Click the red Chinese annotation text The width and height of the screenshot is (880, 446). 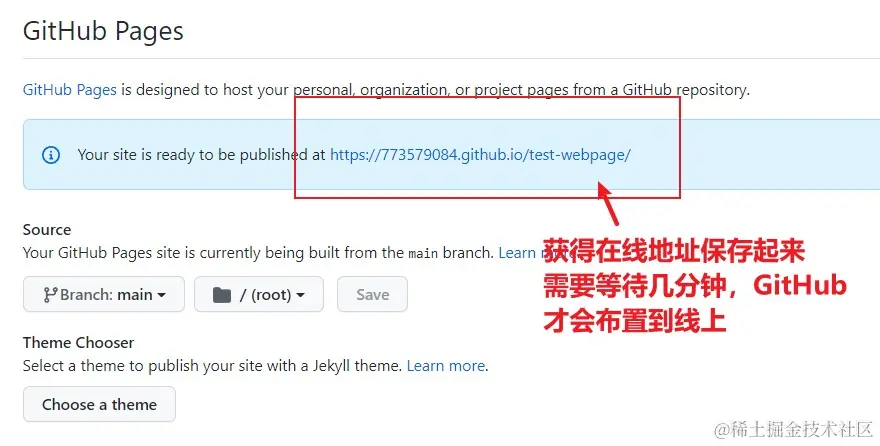[694, 286]
